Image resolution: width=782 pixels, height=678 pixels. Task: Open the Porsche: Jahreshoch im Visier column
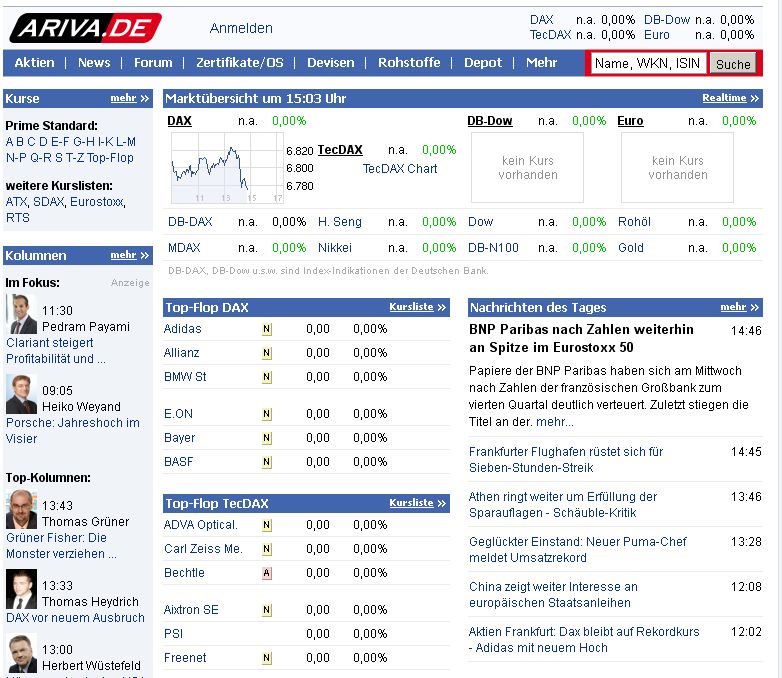point(73,431)
